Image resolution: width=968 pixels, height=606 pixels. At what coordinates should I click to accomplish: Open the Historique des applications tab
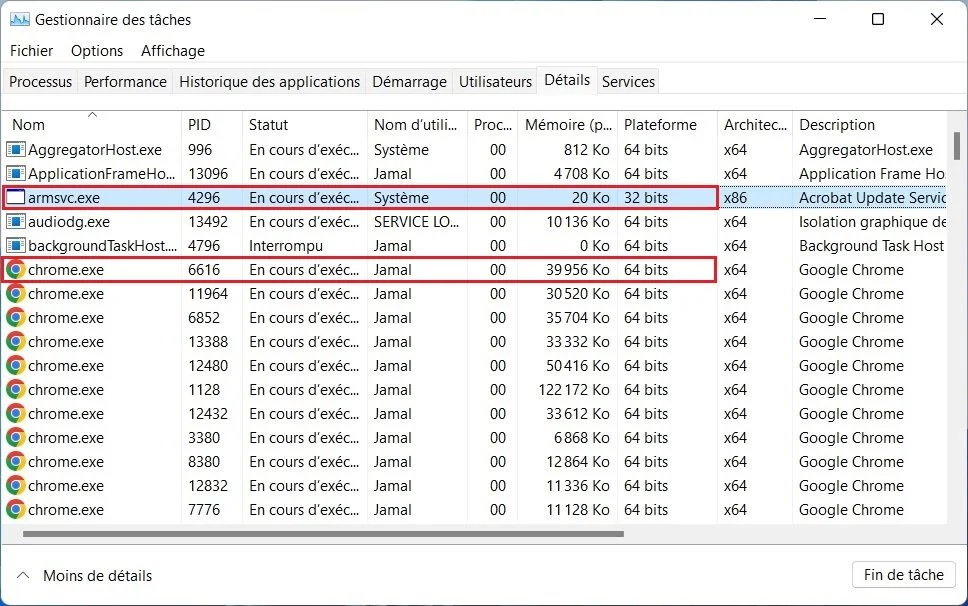pos(270,81)
